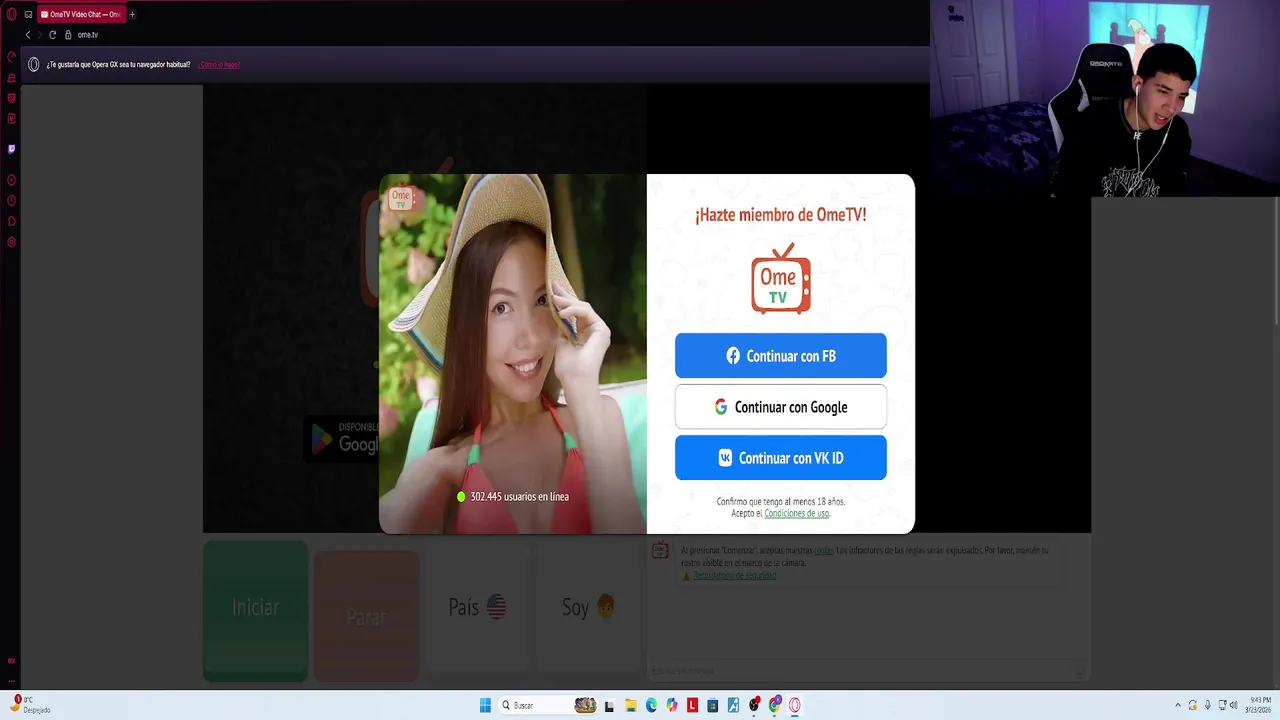The width and height of the screenshot is (1280, 720).
Task: Open History clock icon in sidebar
Action: pos(11,201)
